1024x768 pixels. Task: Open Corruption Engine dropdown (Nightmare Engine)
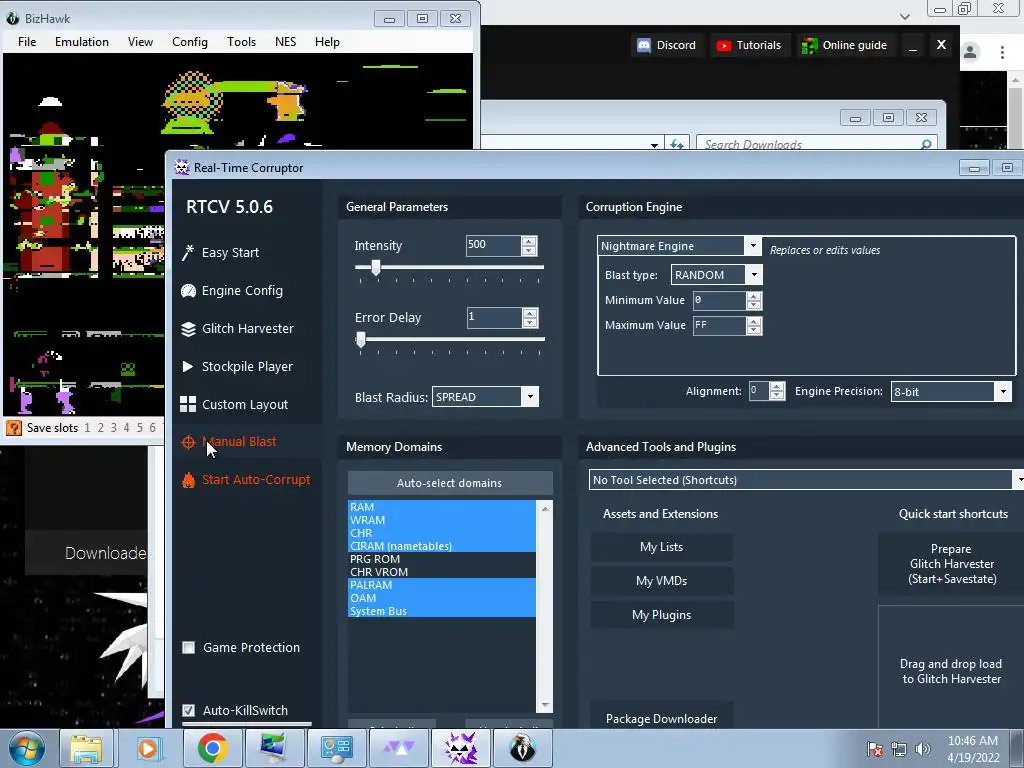pos(753,246)
